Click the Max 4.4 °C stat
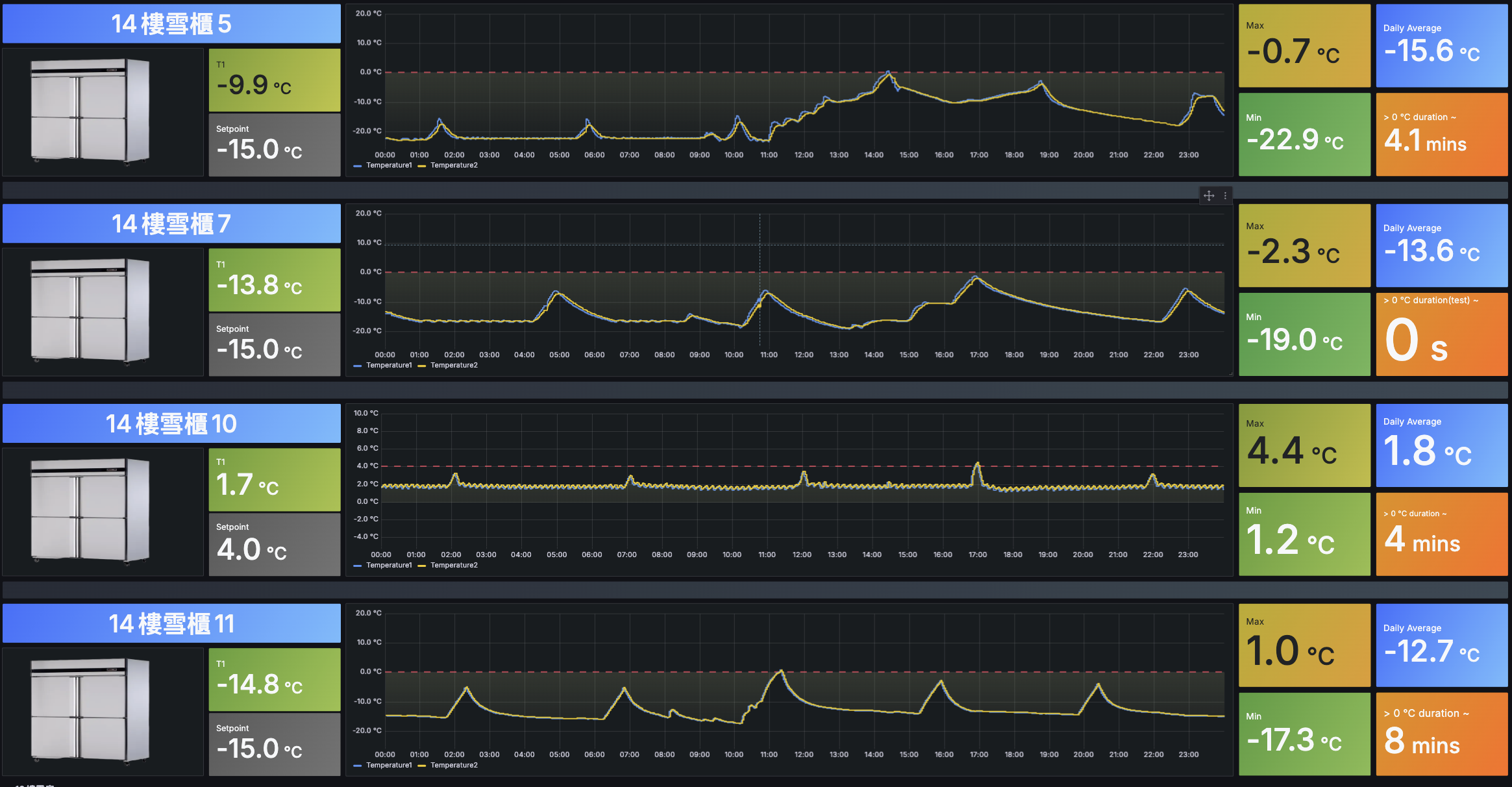The image size is (1512, 787). [1304, 446]
